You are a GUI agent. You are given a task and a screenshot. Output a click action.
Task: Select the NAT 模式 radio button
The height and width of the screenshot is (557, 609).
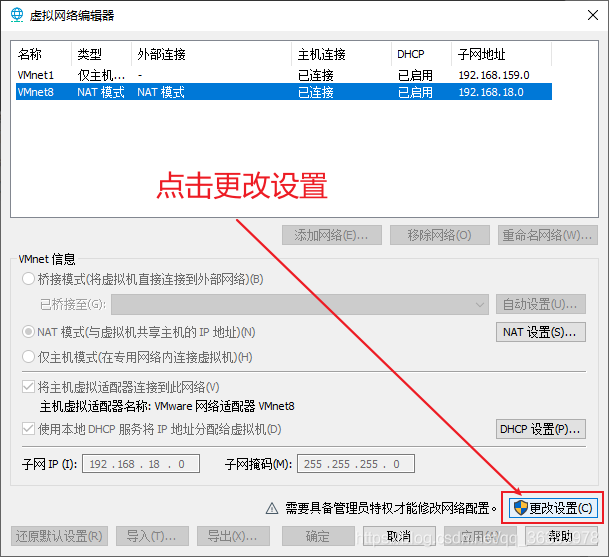coord(28,332)
